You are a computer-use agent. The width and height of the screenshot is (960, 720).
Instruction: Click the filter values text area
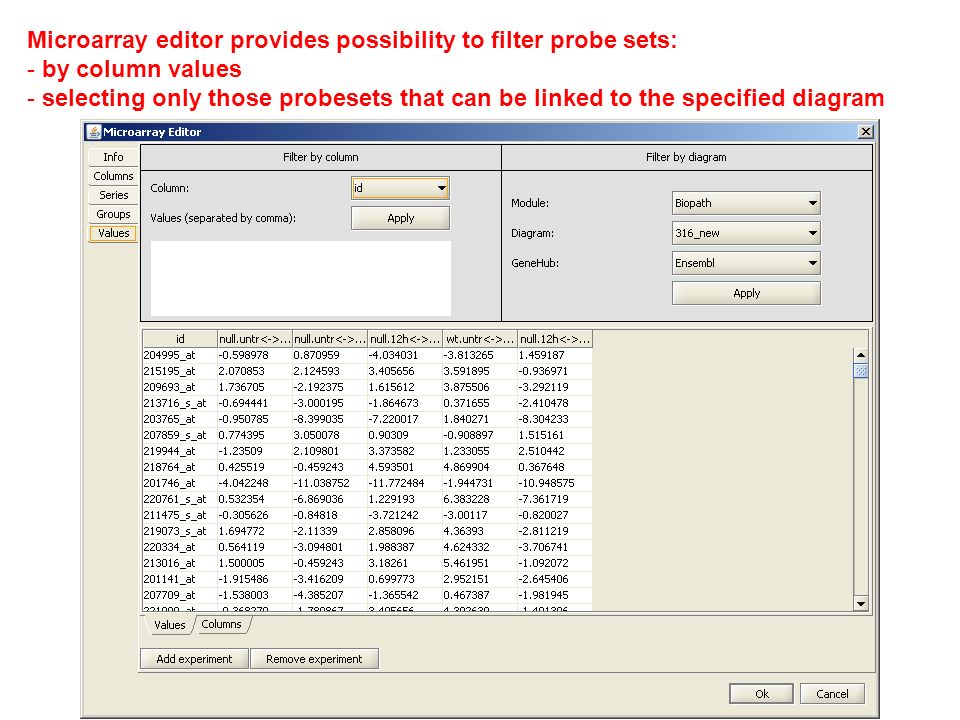pyautogui.click(x=301, y=278)
